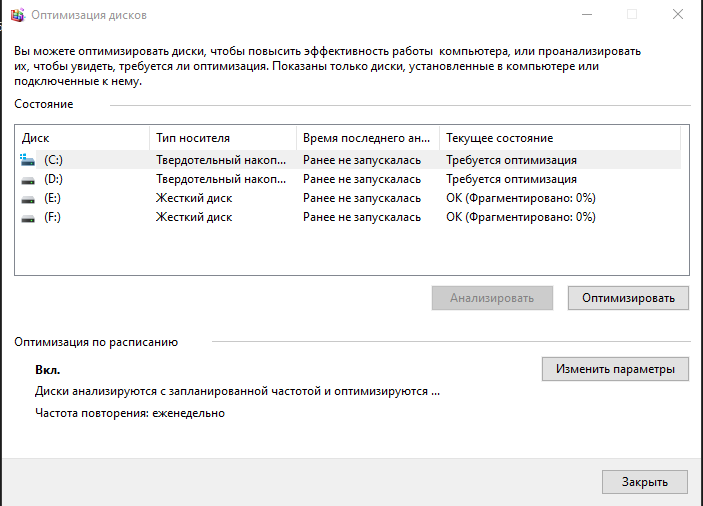Select the D: drive icon
Screen dimensions: 703x506
tap(28, 180)
